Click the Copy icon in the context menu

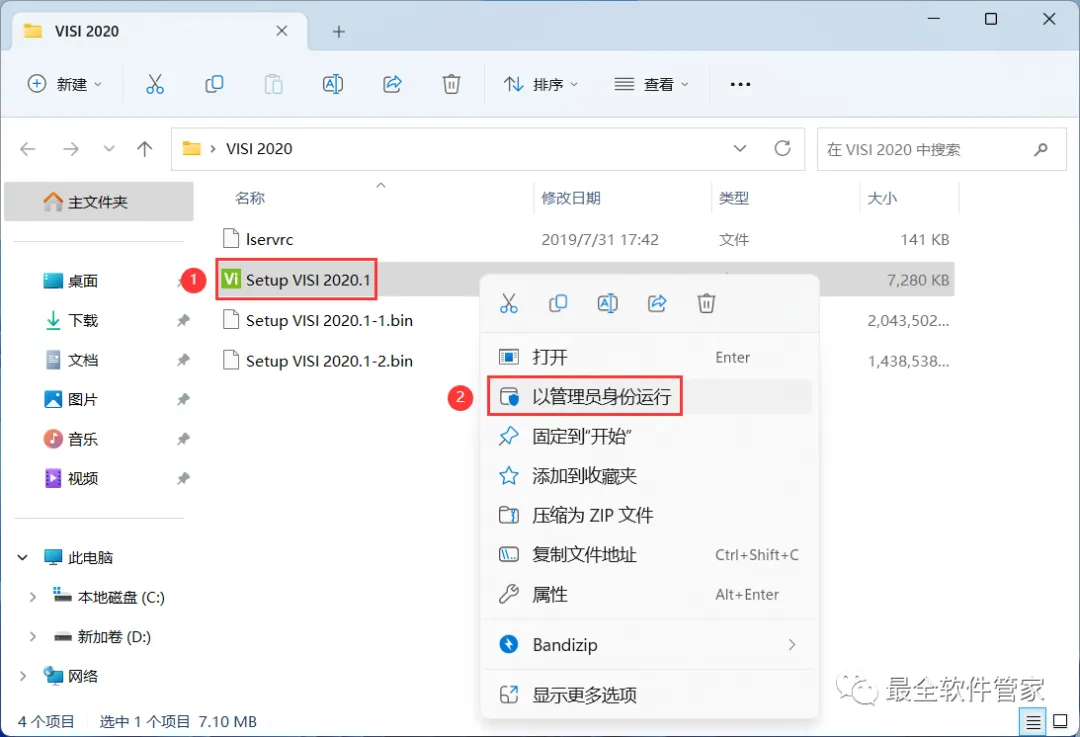click(x=558, y=303)
